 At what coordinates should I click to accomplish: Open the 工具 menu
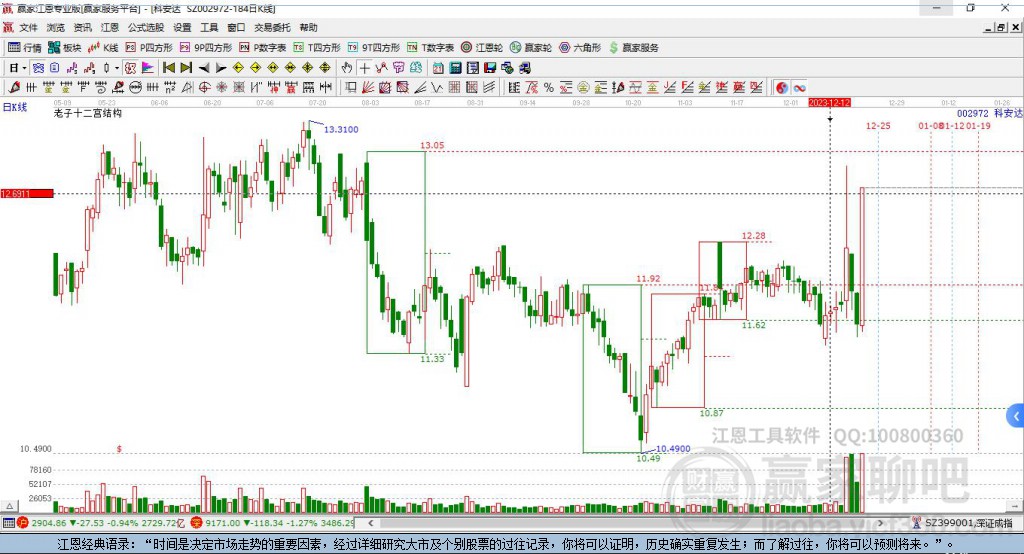(209, 27)
